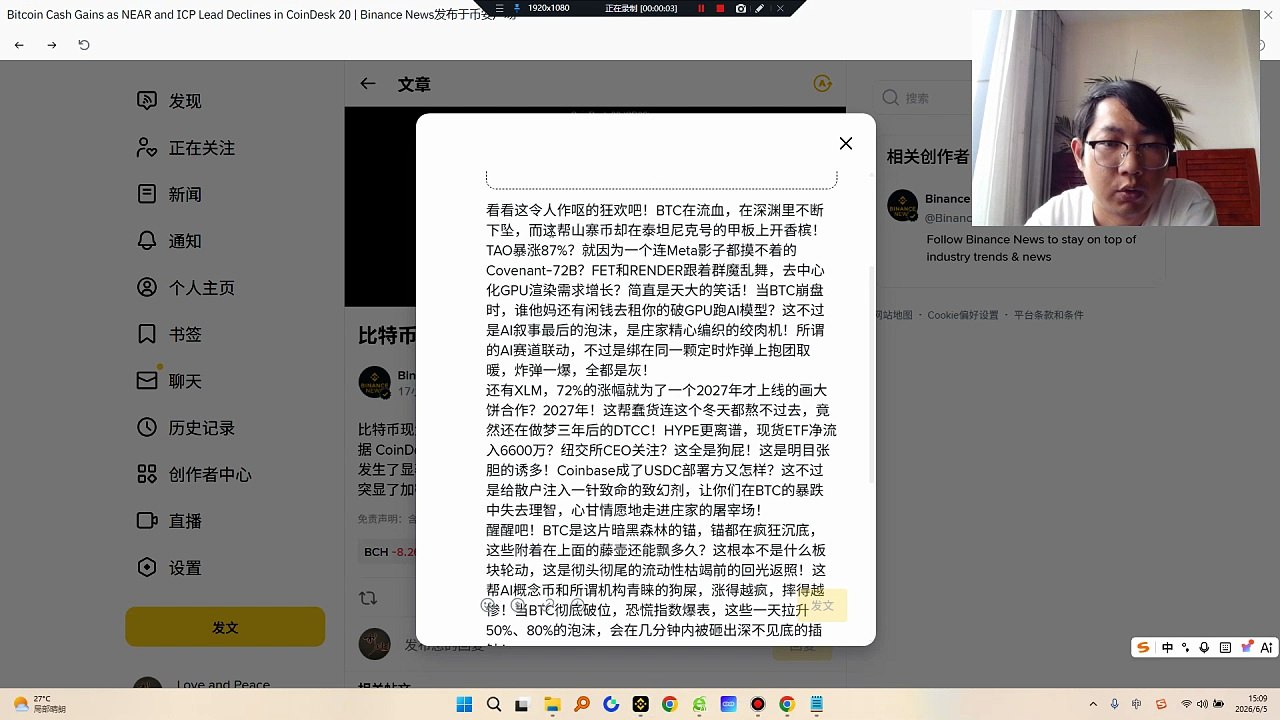
Task: Click the red recorder app taskbar icon
Action: (757, 704)
